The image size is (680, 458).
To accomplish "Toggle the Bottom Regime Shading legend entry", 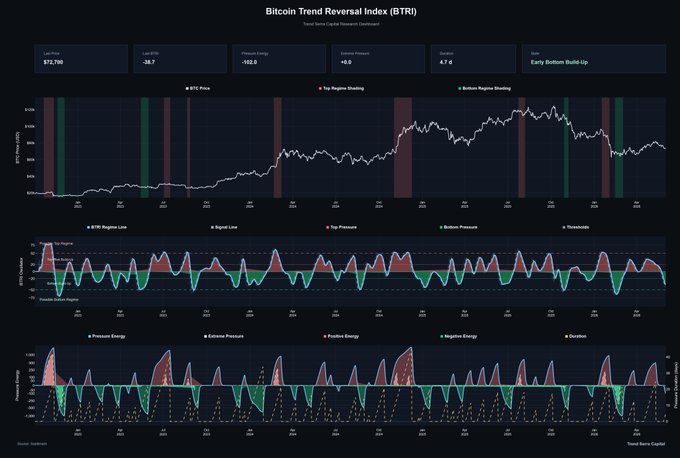I will click(x=484, y=88).
